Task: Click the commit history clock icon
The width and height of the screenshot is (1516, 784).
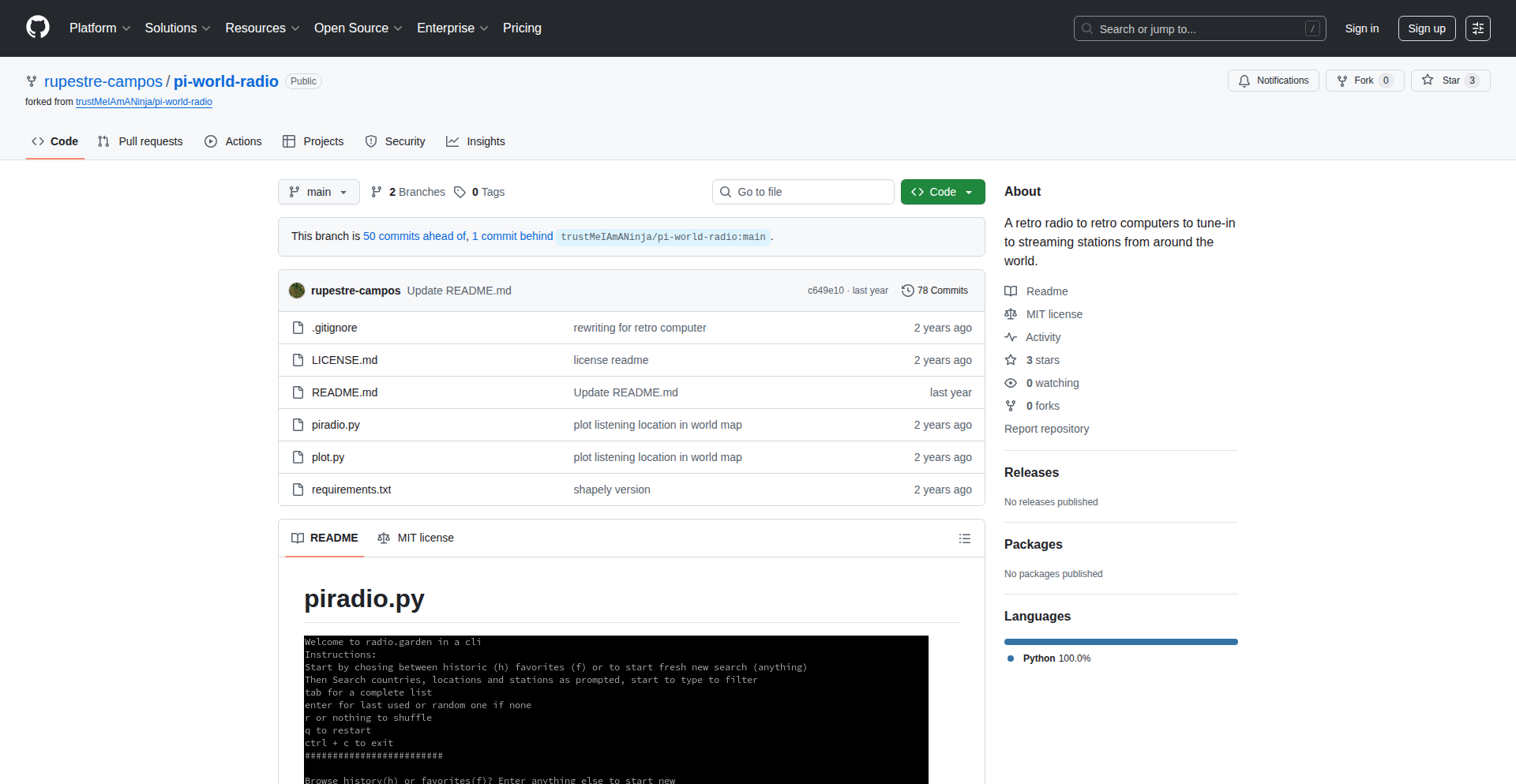Action: coord(907,291)
